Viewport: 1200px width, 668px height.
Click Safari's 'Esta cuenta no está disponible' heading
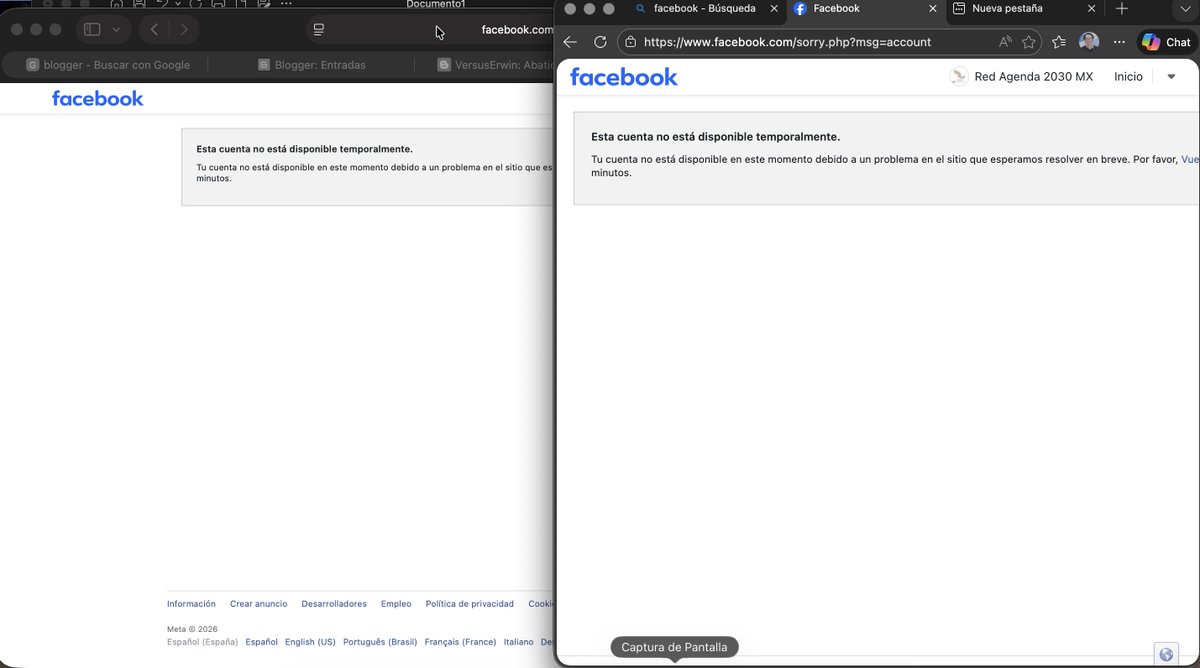[x=304, y=149]
